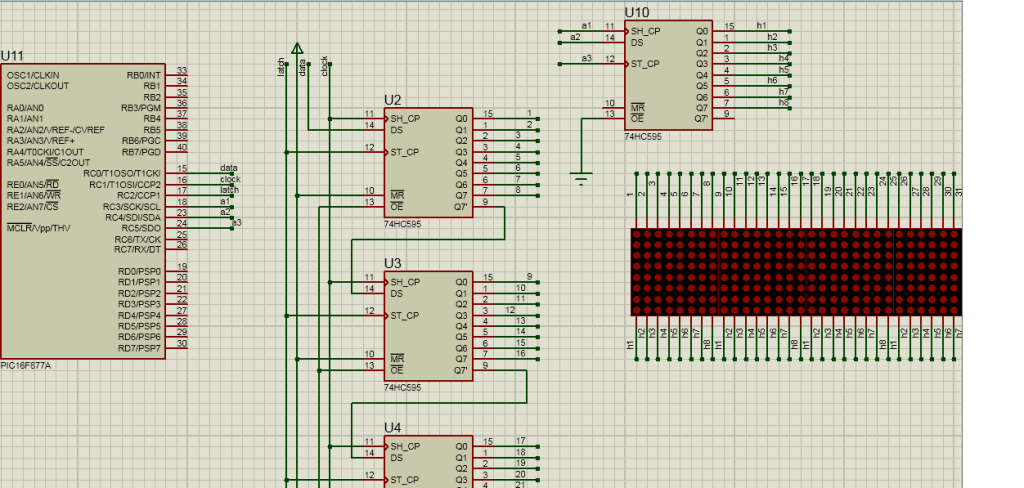Click the PIC16F877A part name text
The height and width of the screenshot is (488, 1024).
(26, 365)
